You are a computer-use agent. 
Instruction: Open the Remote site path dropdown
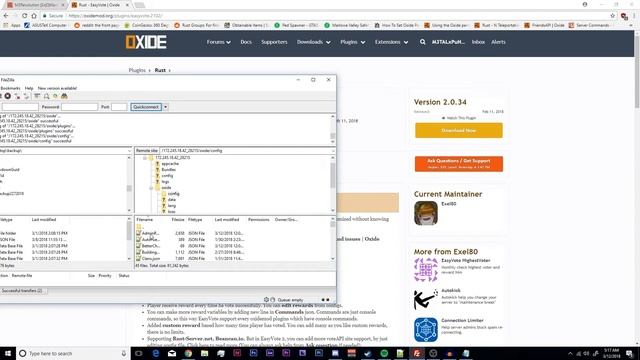[x=333, y=151]
